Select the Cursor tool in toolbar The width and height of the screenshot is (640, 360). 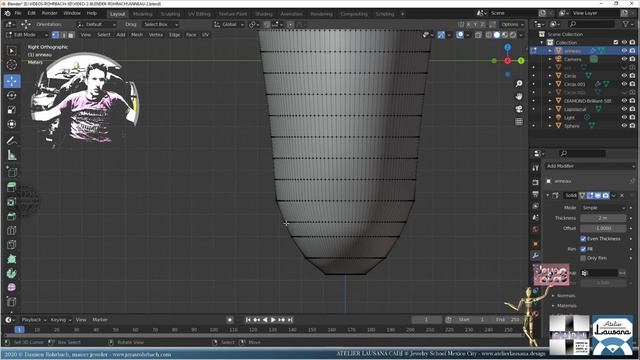(x=12, y=65)
